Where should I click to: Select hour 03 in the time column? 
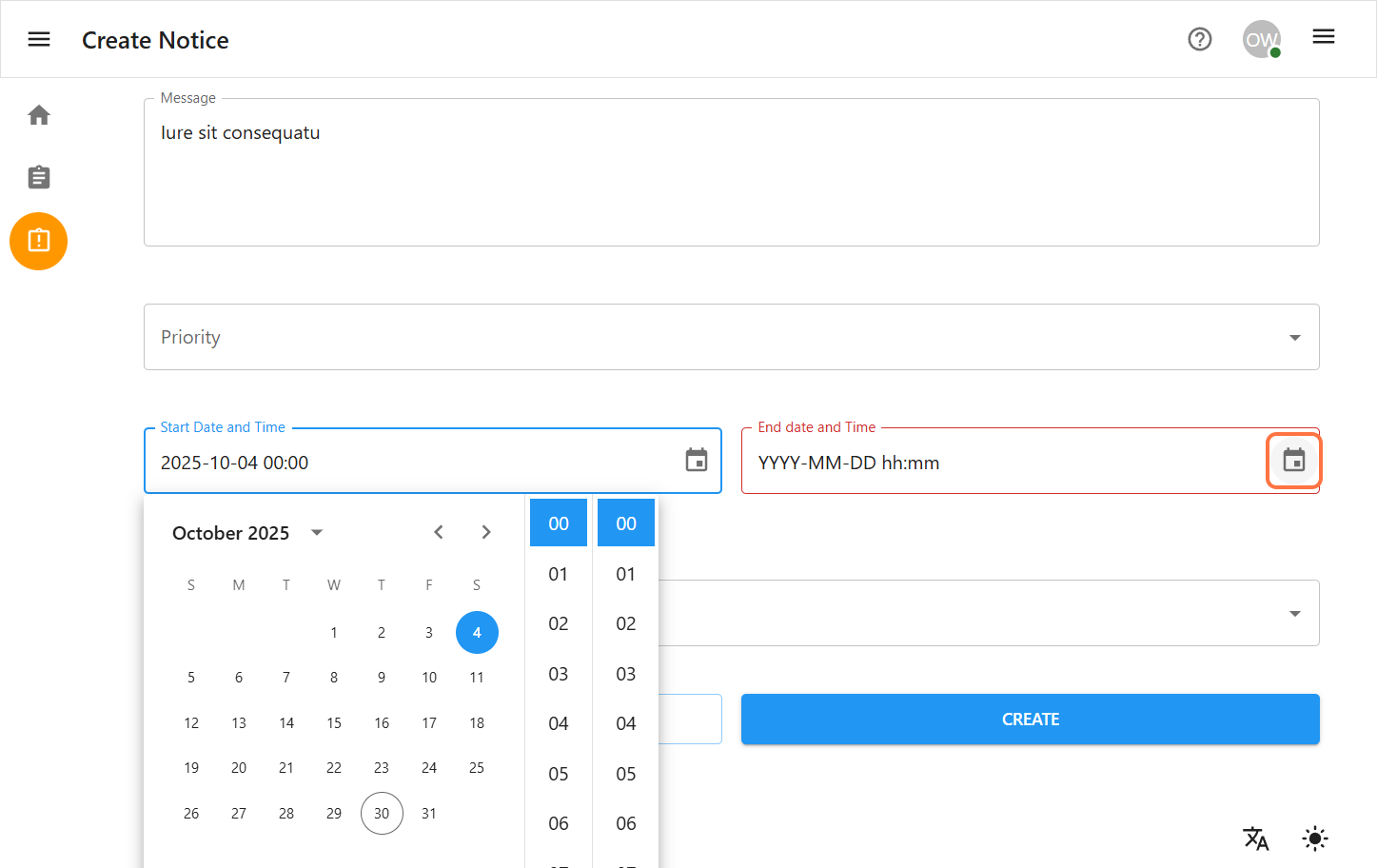[558, 674]
